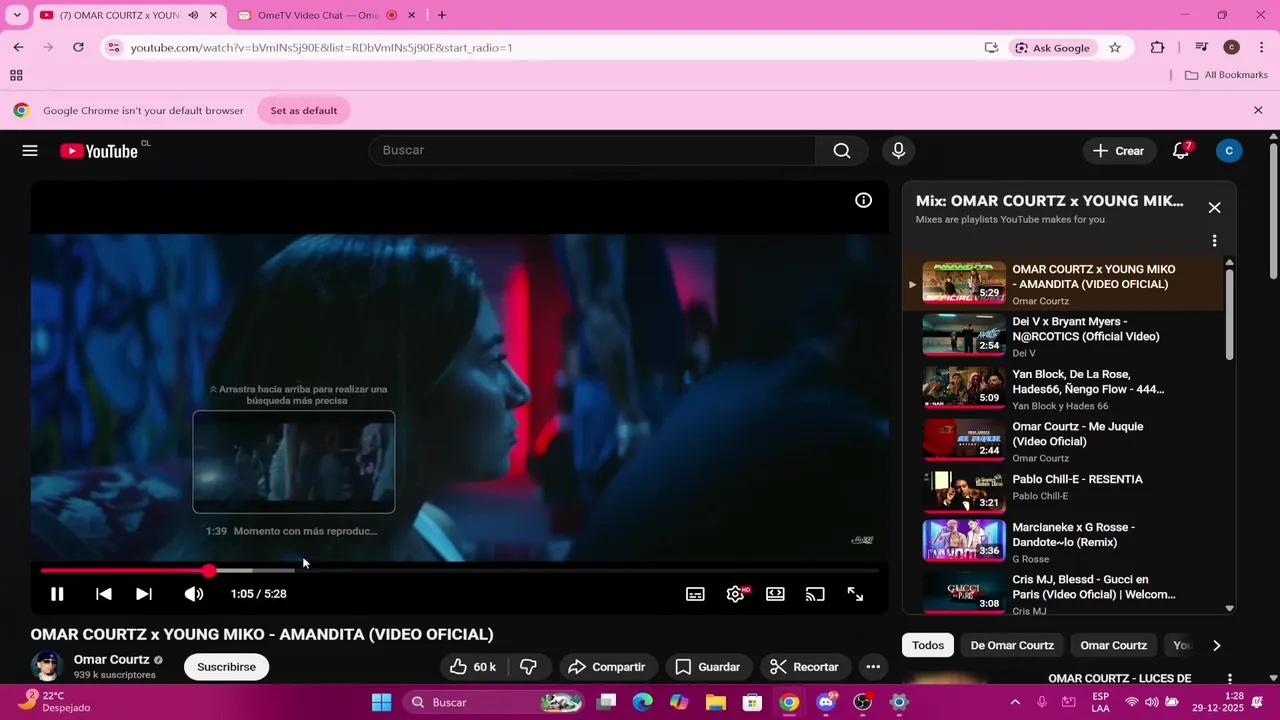
Task: Open the notifications bell
Action: point(1181,151)
